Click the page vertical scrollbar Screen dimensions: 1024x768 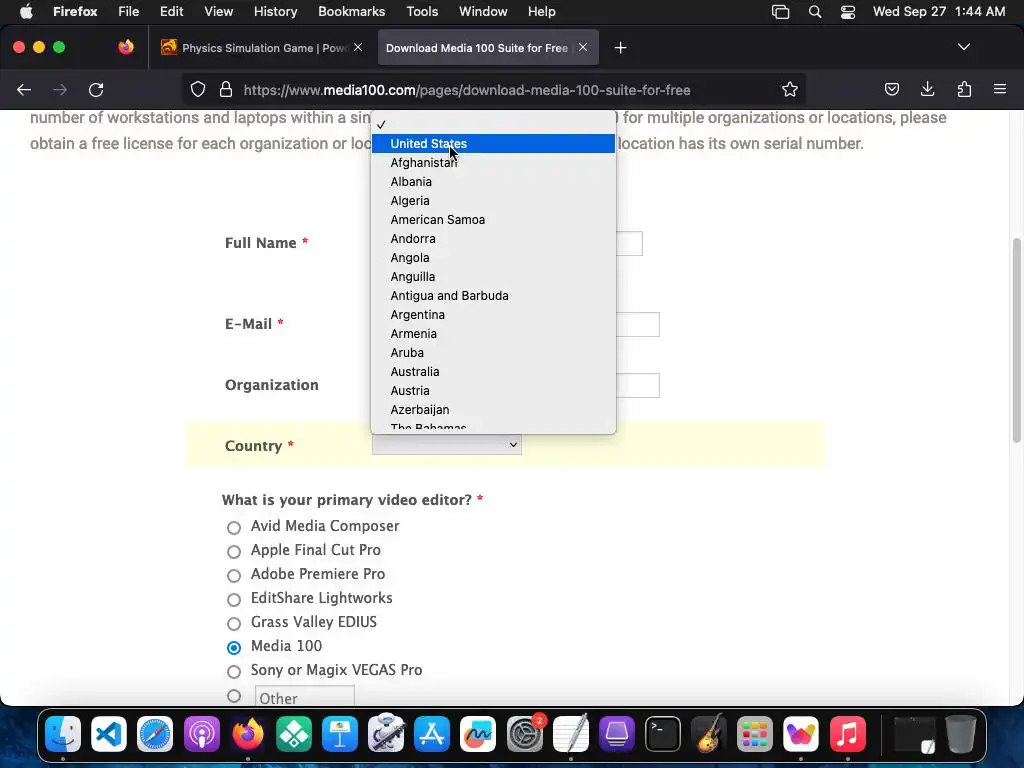[x=1016, y=340]
